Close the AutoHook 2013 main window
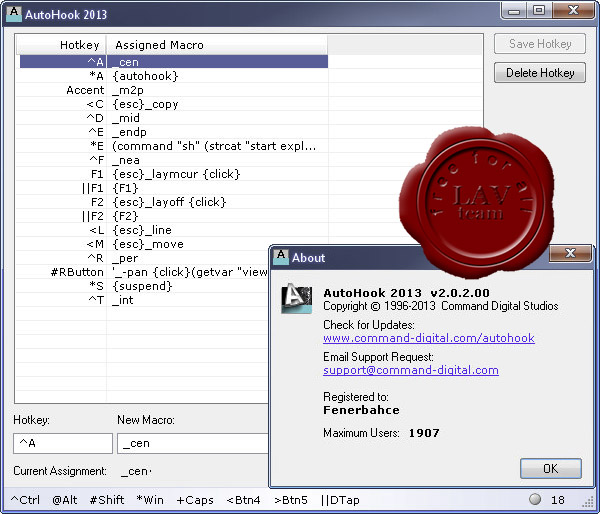Image resolution: width=600 pixels, height=514 pixels. pyautogui.click(x=573, y=11)
